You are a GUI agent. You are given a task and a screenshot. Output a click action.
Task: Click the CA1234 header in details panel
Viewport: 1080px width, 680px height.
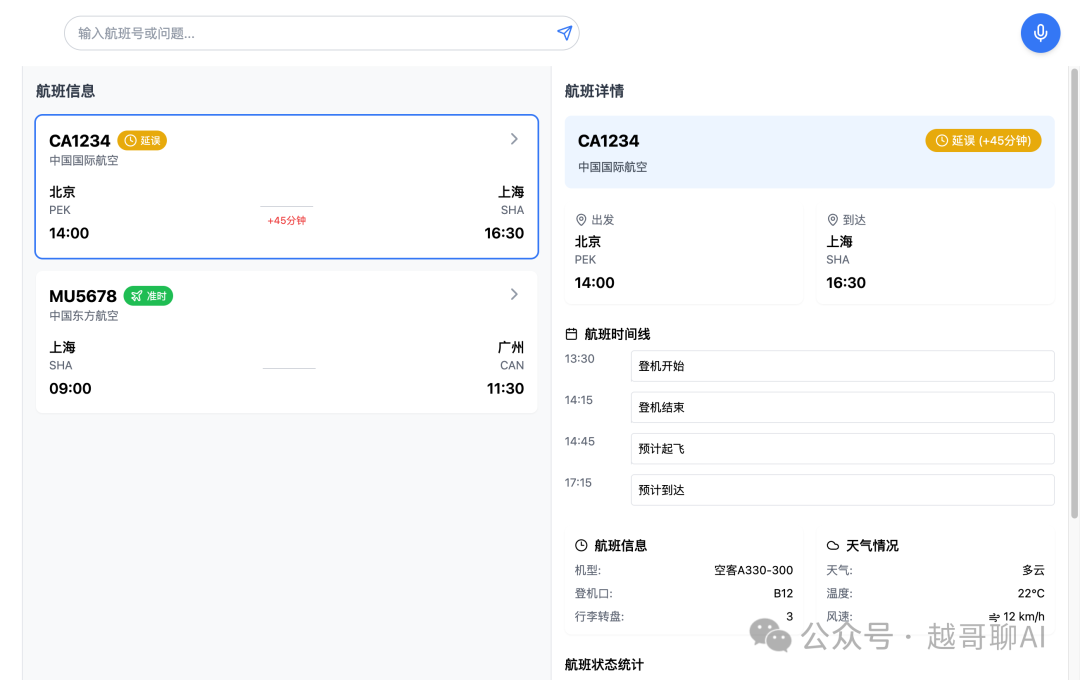point(608,141)
